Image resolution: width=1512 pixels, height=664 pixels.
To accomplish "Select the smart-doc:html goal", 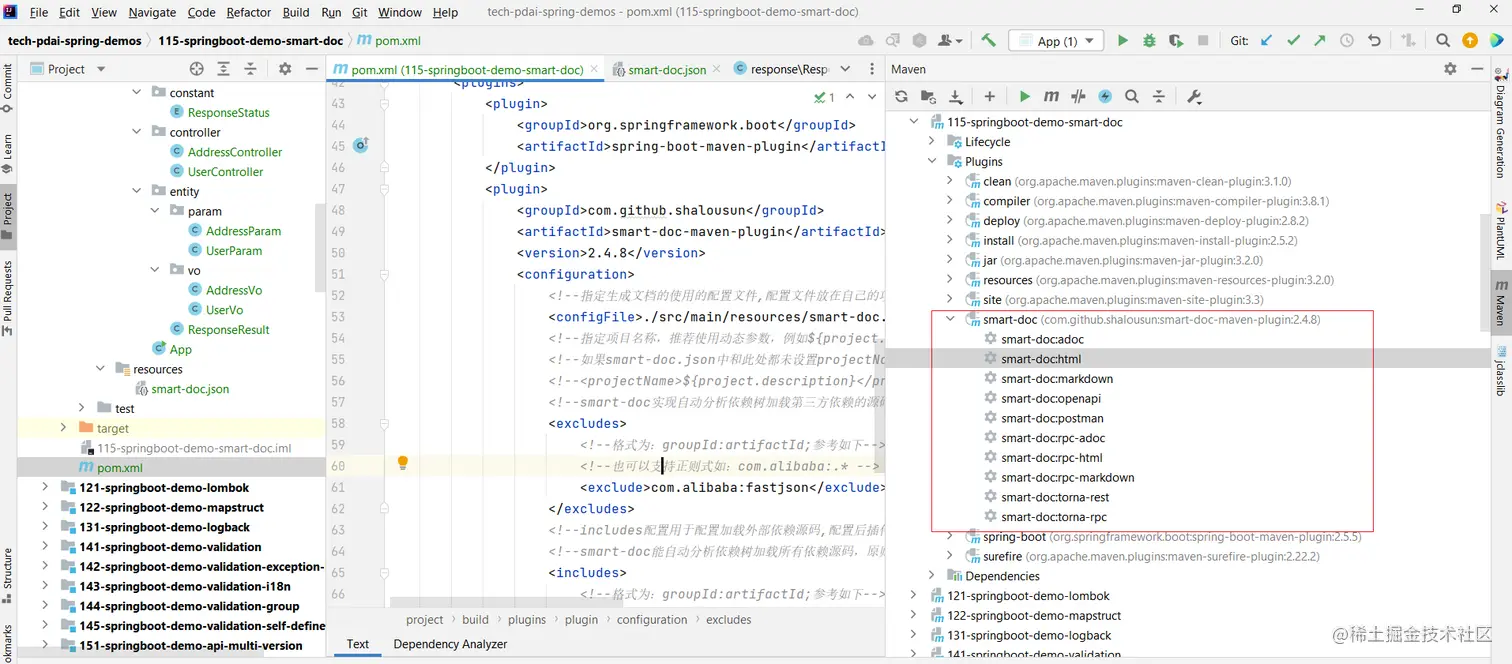I will click(1041, 359).
